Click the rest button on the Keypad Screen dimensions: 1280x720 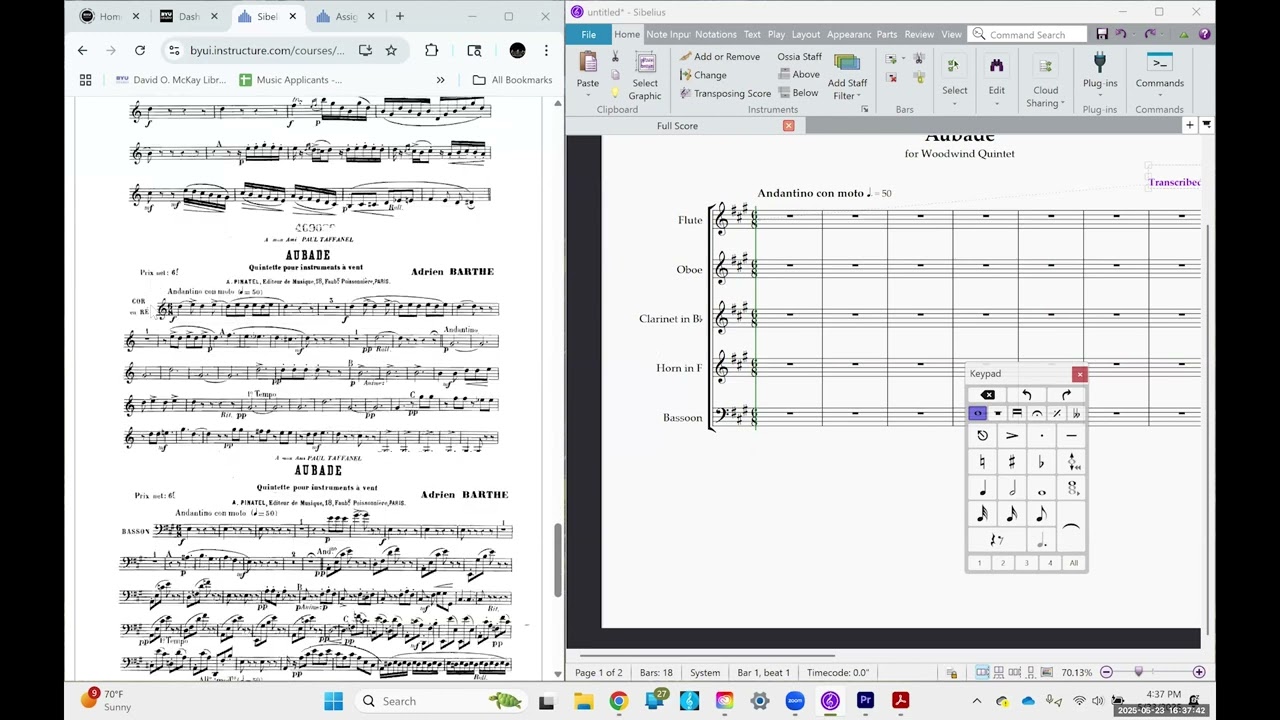997,540
